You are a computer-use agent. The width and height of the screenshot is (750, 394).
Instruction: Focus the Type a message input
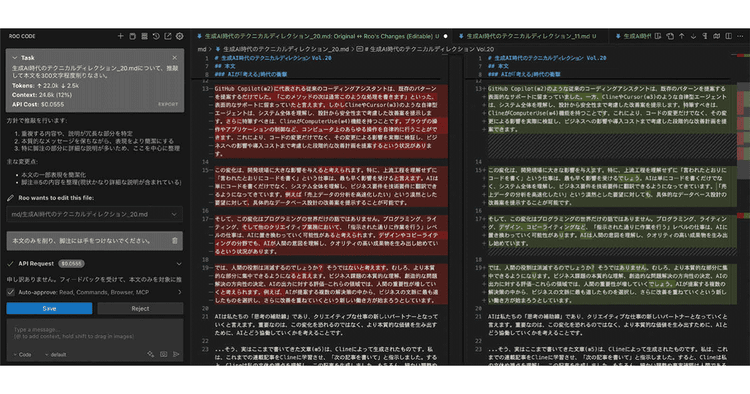[x=95, y=333]
